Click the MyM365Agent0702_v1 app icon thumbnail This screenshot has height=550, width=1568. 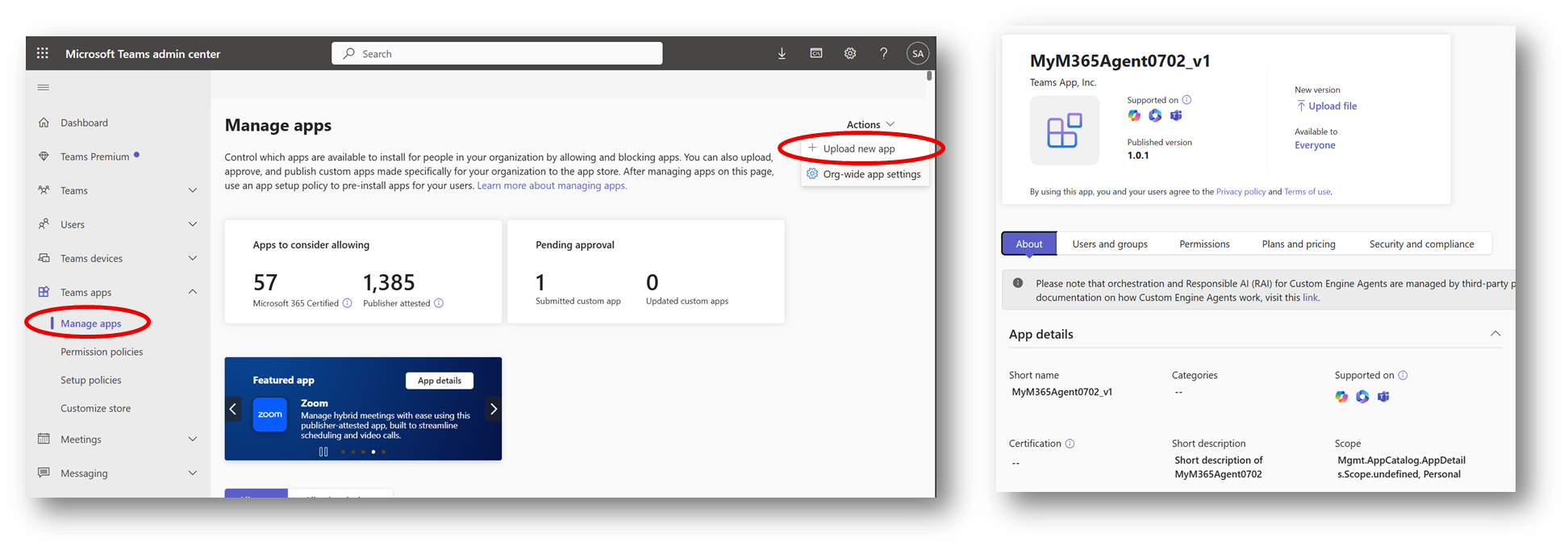(1065, 131)
